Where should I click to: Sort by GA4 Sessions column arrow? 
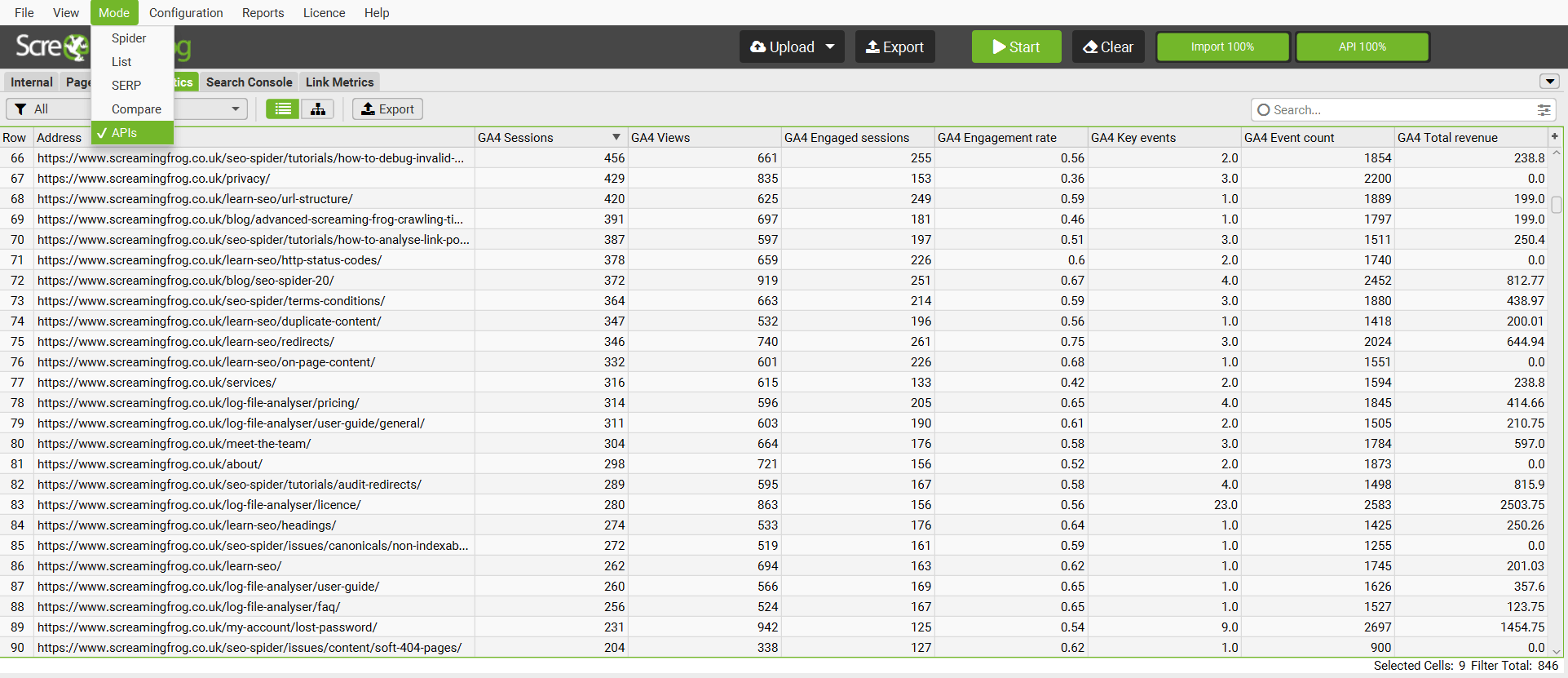616,137
